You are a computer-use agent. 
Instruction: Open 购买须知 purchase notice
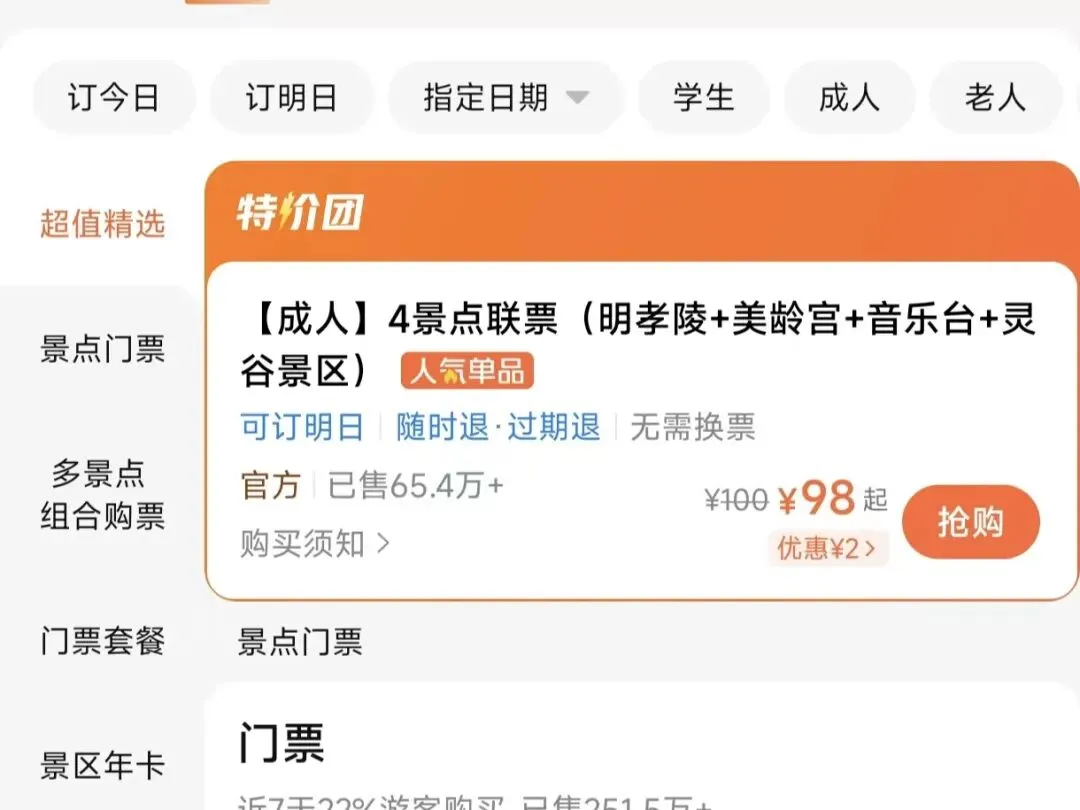[x=315, y=543]
